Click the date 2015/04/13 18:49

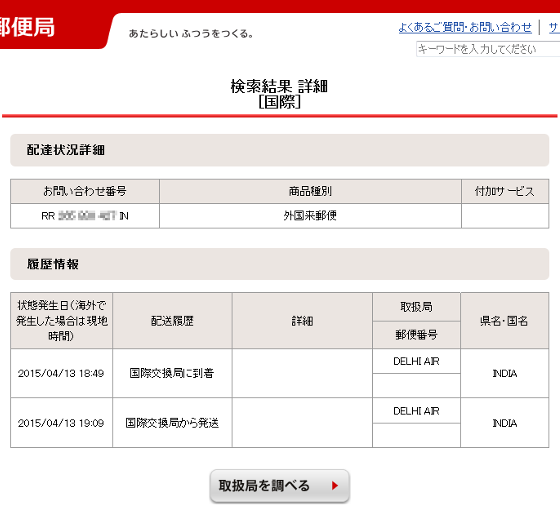pos(61,373)
